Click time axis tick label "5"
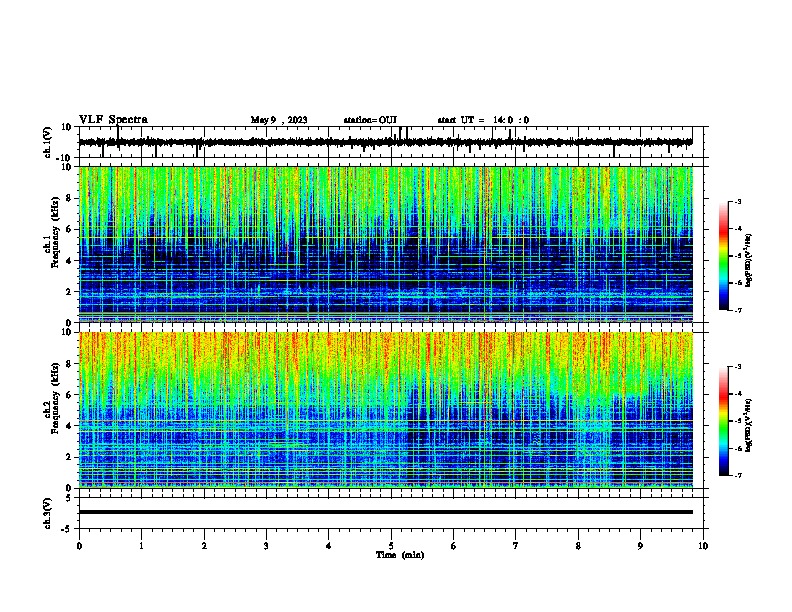This screenshot has height=612, width=792. 391,546
